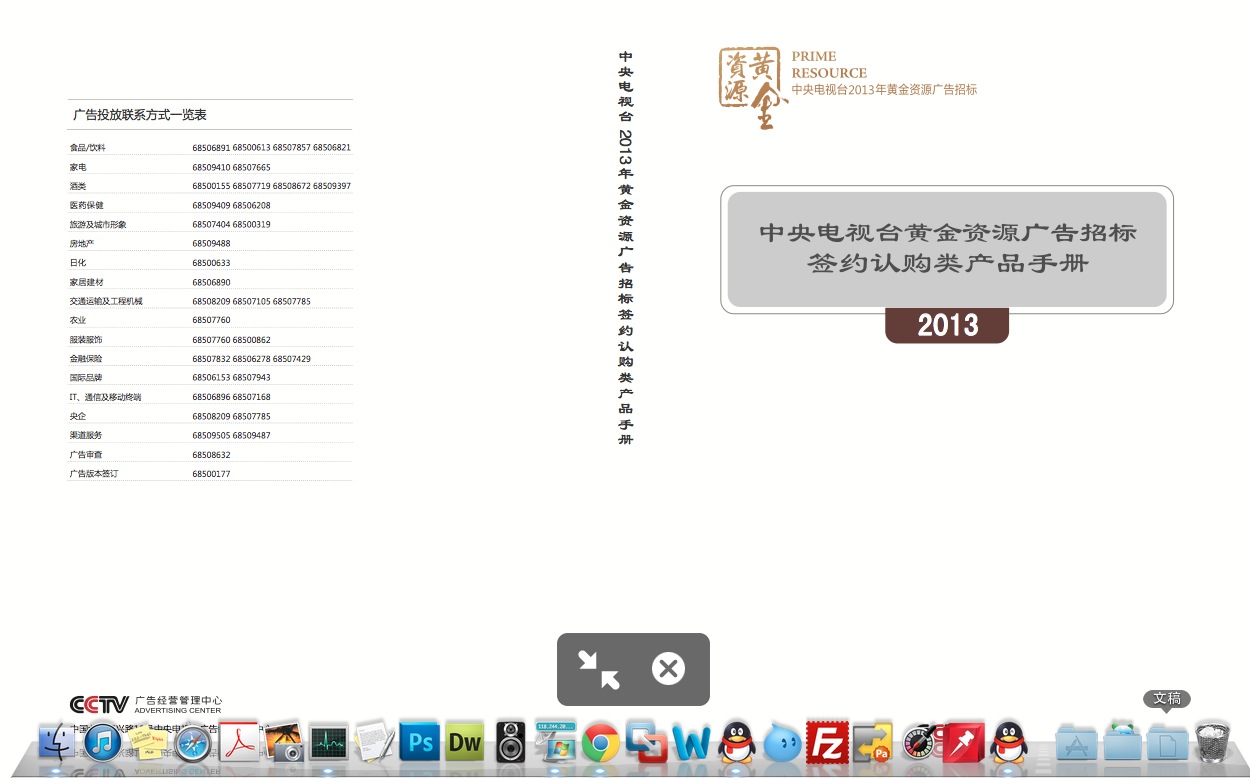This screenshot has height=778, width=1250.
Task: Select the 日化 row label
Action: 78,263
